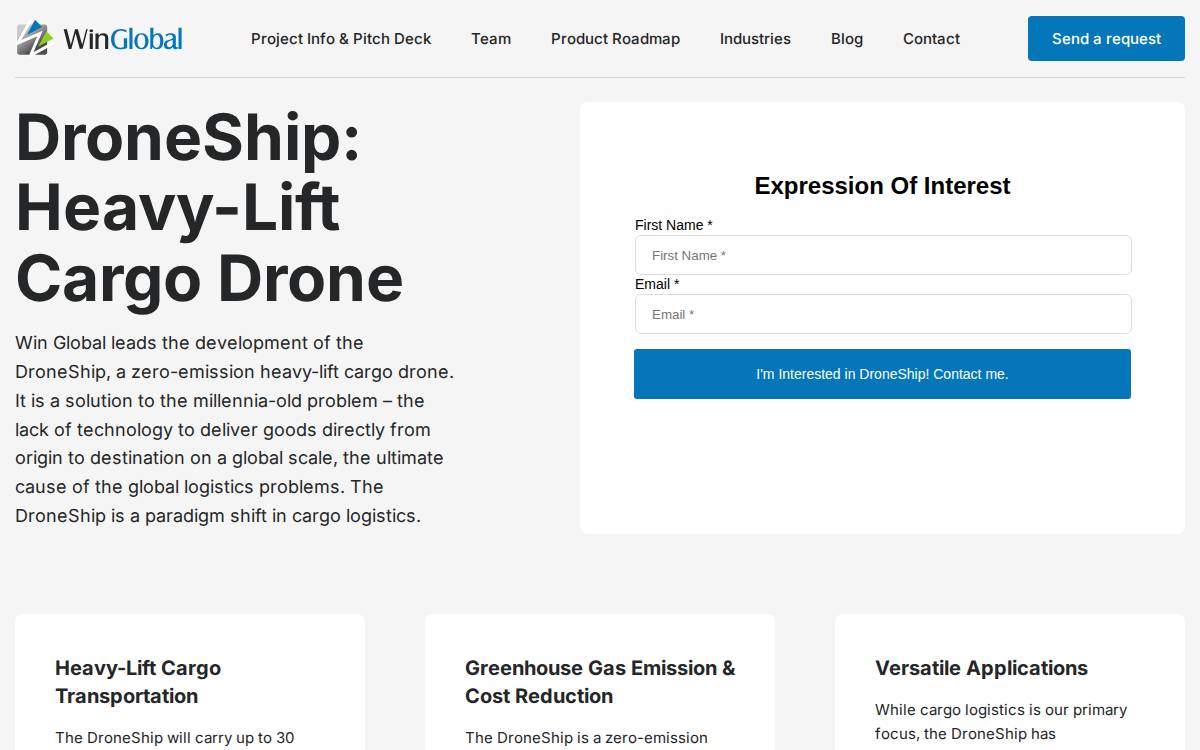Focus the Email input field
This screenshot has height=750, width=1200.
pos(883,314)
